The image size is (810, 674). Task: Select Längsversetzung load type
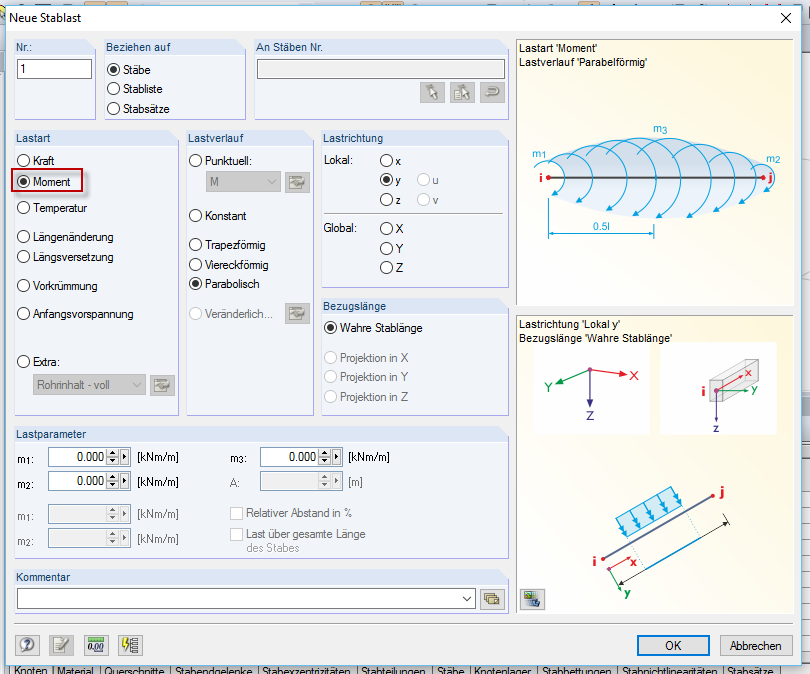(x=23, y=257)
